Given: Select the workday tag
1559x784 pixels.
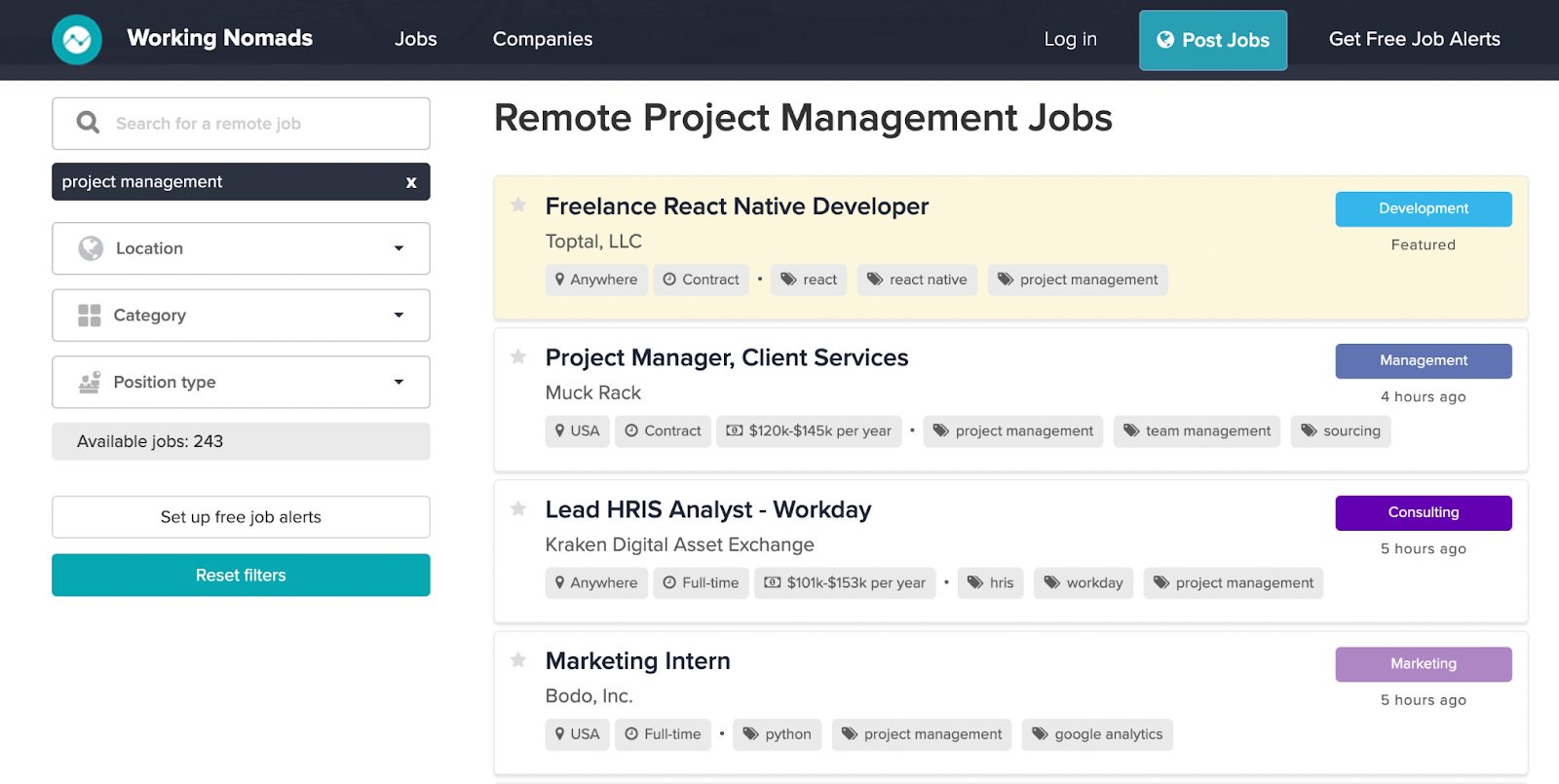Looking at the screenshot, I should pos(1084,583).
